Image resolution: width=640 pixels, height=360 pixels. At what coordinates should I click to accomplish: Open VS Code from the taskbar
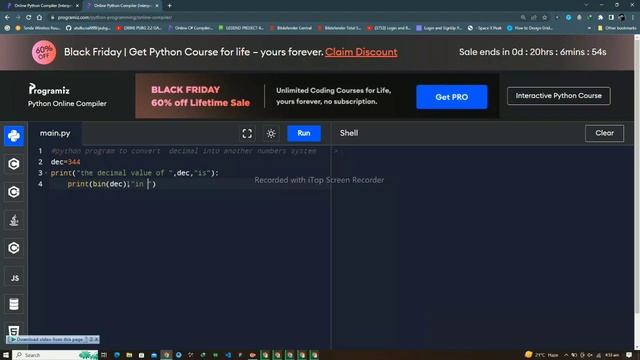coord(228,355)
